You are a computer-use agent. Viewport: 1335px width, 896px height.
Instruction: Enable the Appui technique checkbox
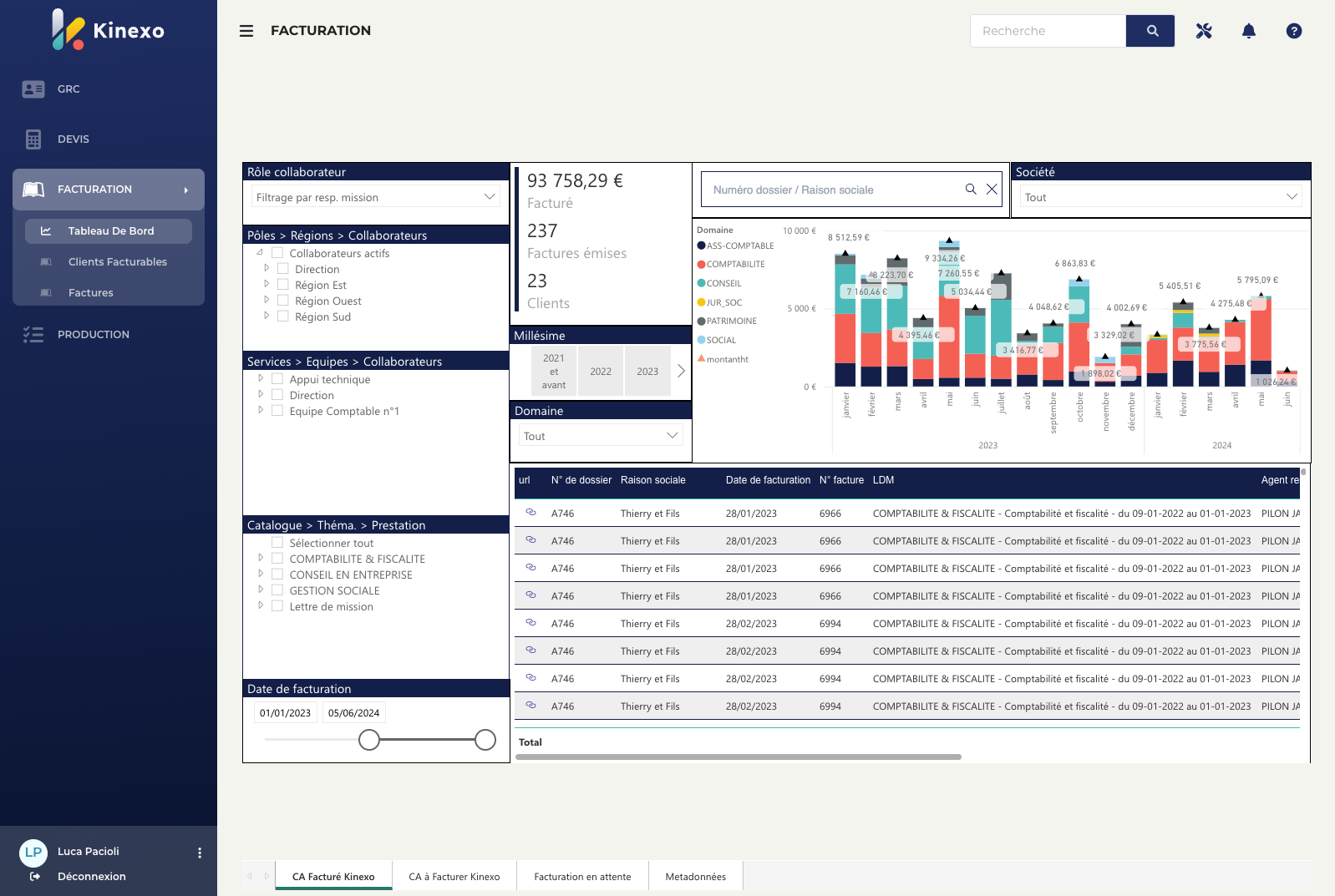click(277, 379)
